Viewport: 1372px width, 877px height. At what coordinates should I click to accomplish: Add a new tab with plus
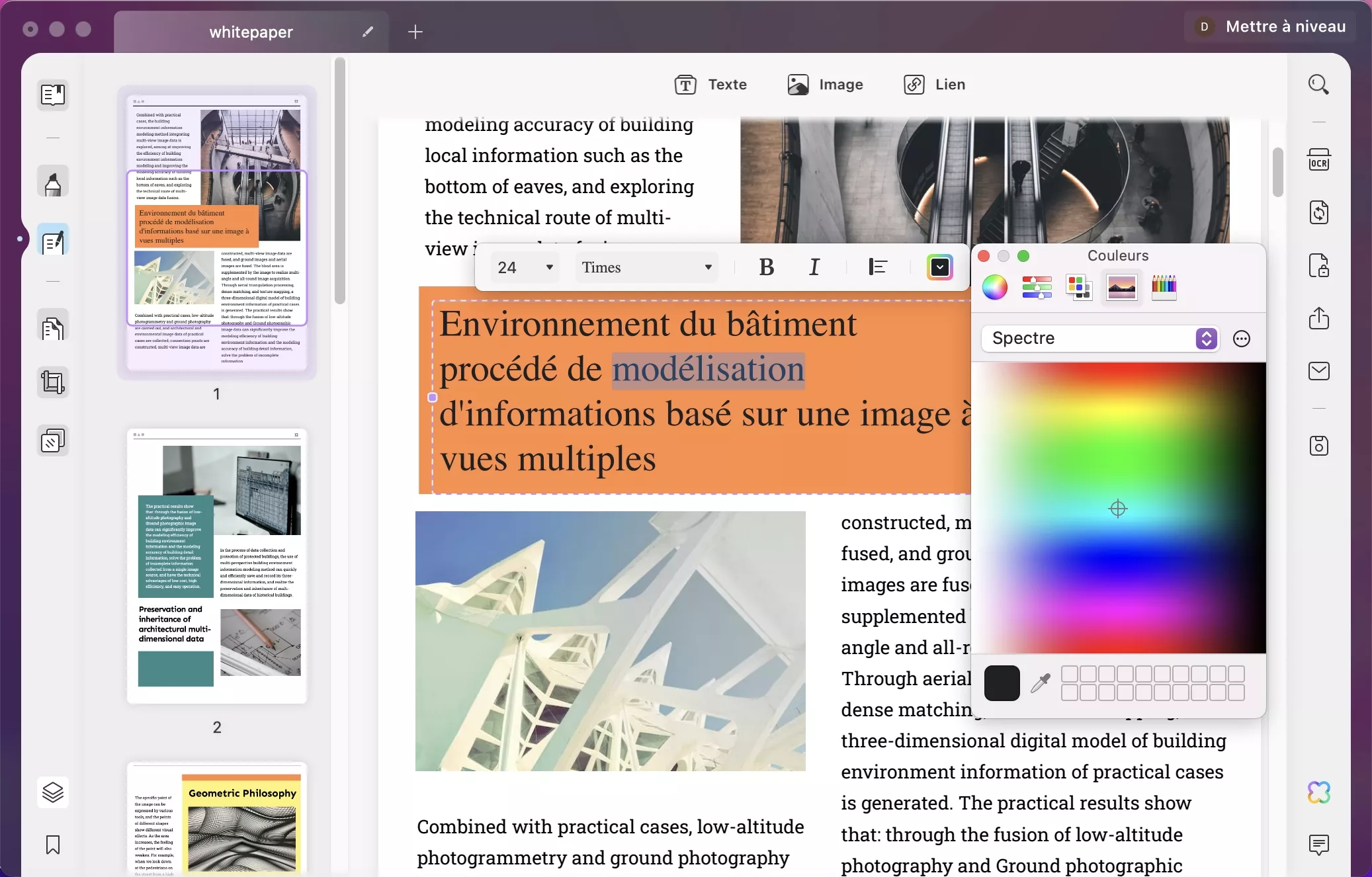[x=415, y=32]
